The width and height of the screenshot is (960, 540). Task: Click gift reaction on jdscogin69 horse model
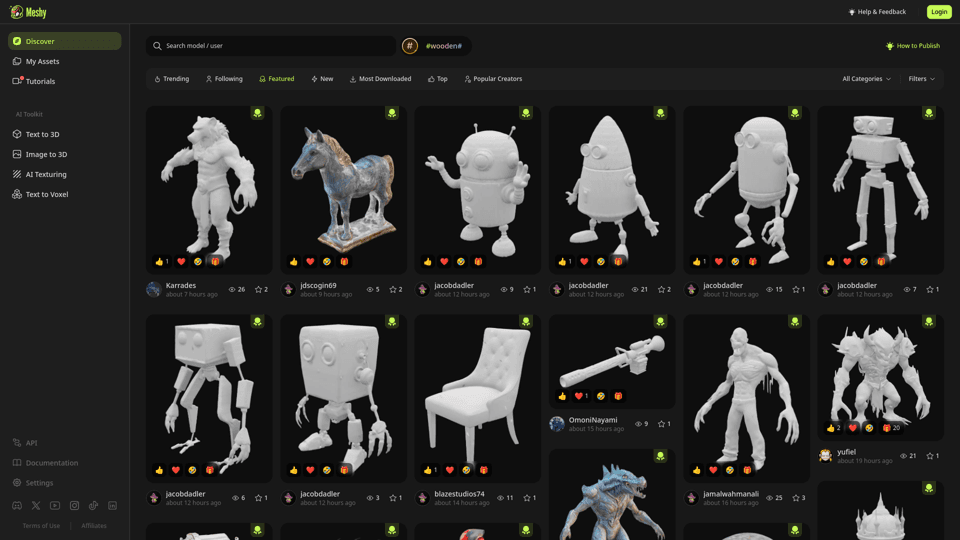tap(345, 261)
